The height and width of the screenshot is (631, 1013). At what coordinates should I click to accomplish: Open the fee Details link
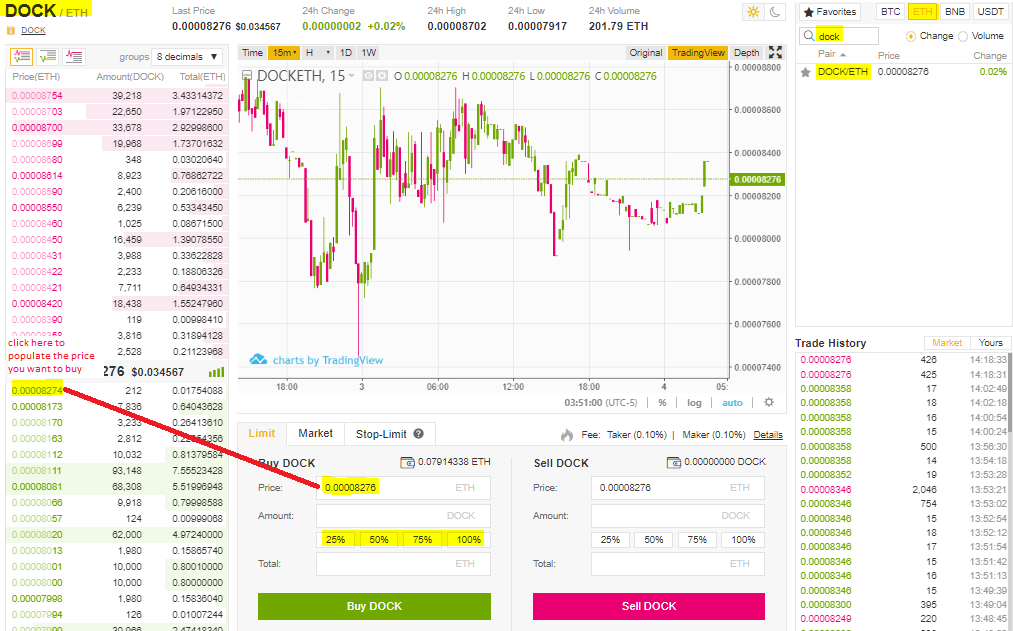tap(768, 435)
